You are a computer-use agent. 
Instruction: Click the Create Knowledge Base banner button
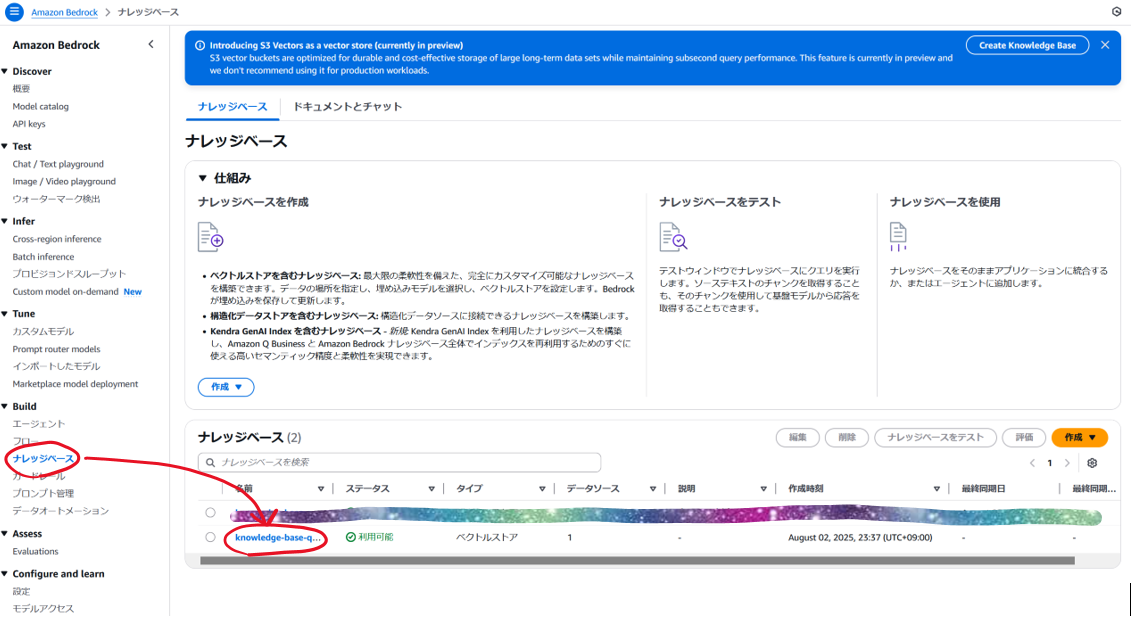[x=1027, y=45]
